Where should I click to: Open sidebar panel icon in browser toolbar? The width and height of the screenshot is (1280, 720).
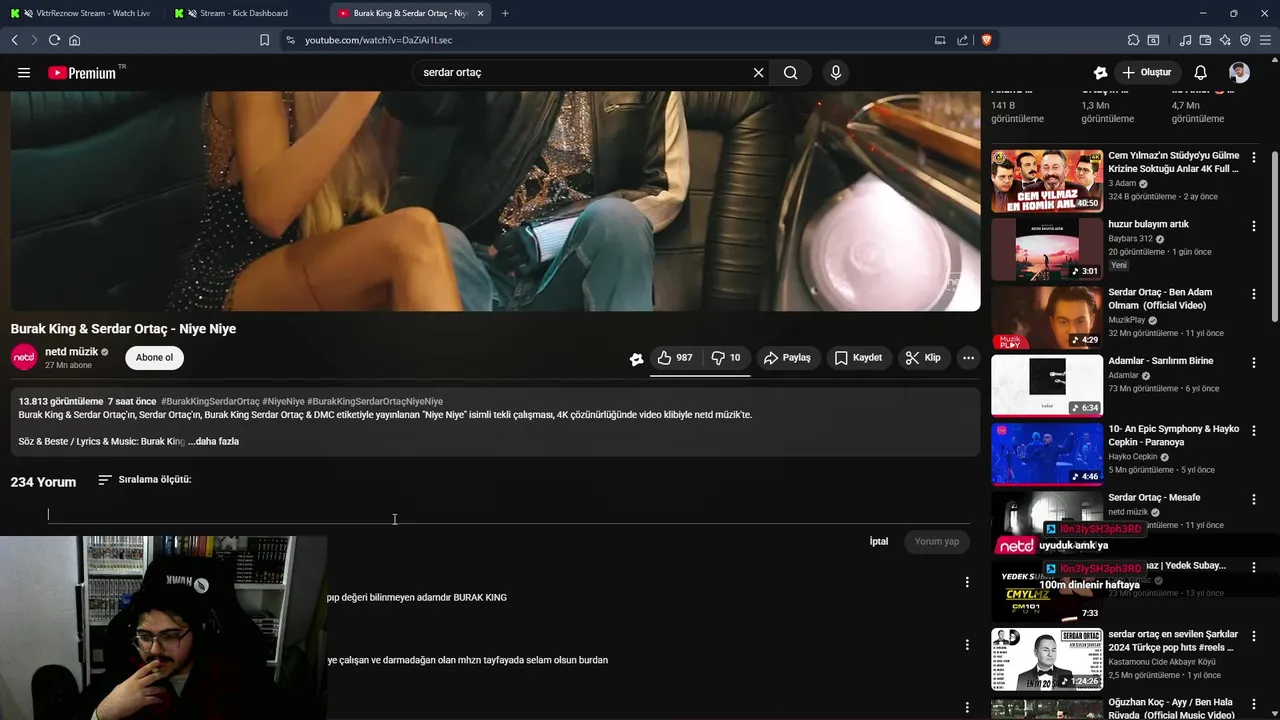point(1153,40)
